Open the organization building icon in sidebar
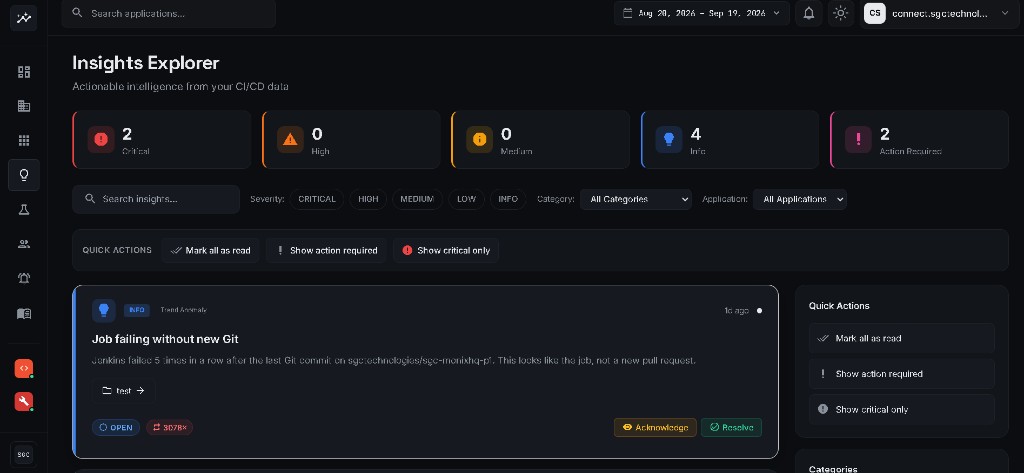Screen dimensions: 1024x473 (x=24, y=106)
